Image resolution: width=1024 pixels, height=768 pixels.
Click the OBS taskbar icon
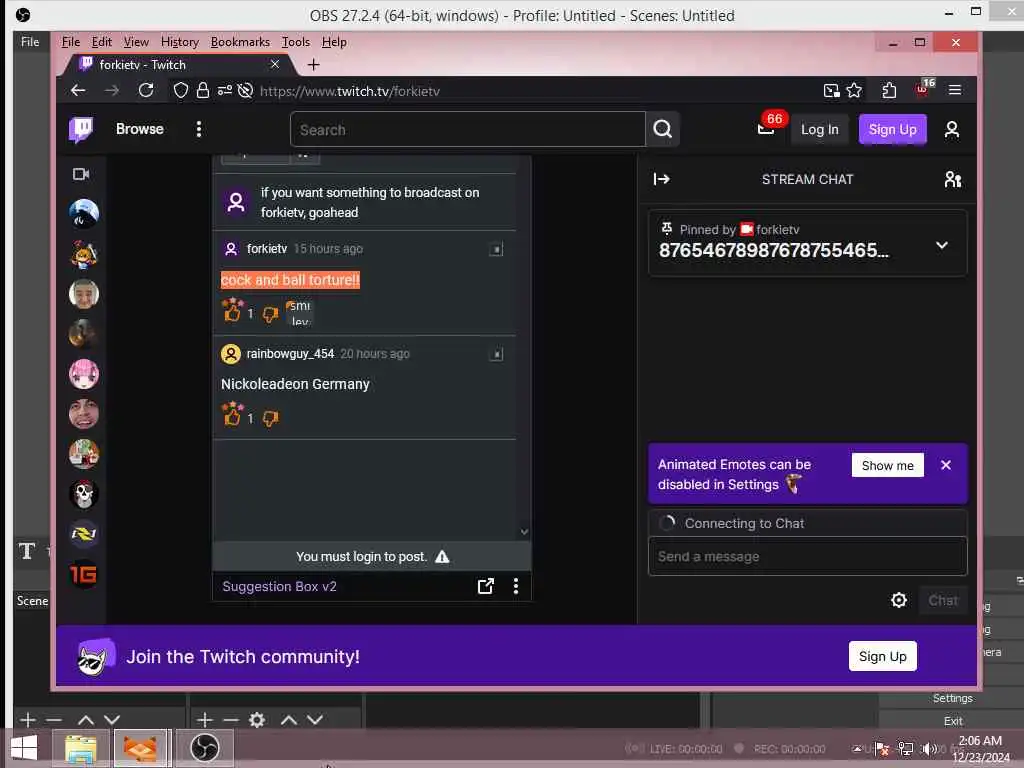tap(204, 748)
